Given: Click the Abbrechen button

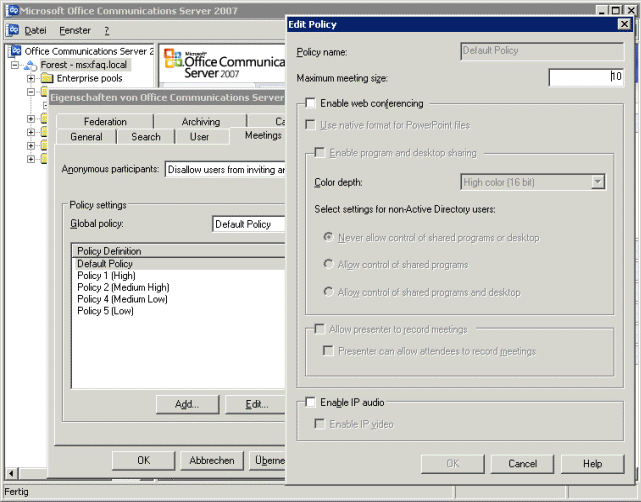Looking at the screenshot, I should click(x=212, y=460).
